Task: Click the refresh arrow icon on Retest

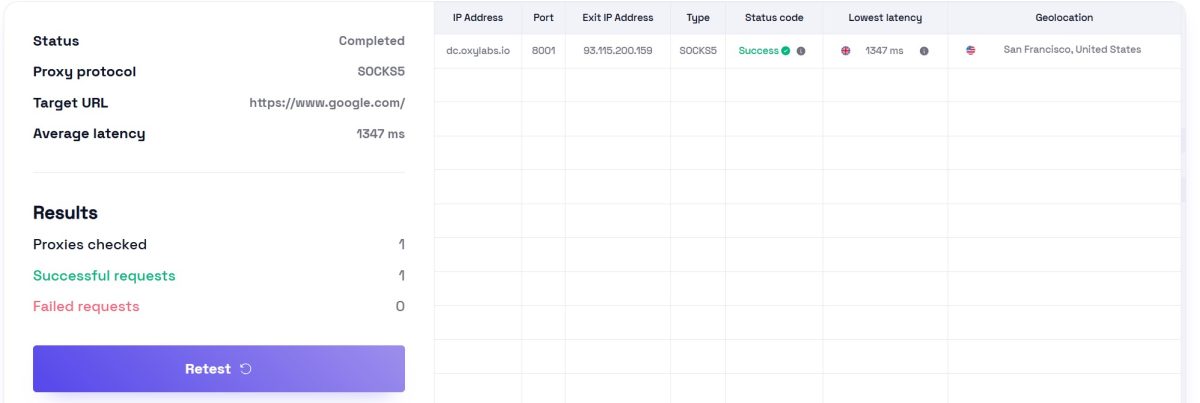Action: pyautogui.click(x=246, y=369)
